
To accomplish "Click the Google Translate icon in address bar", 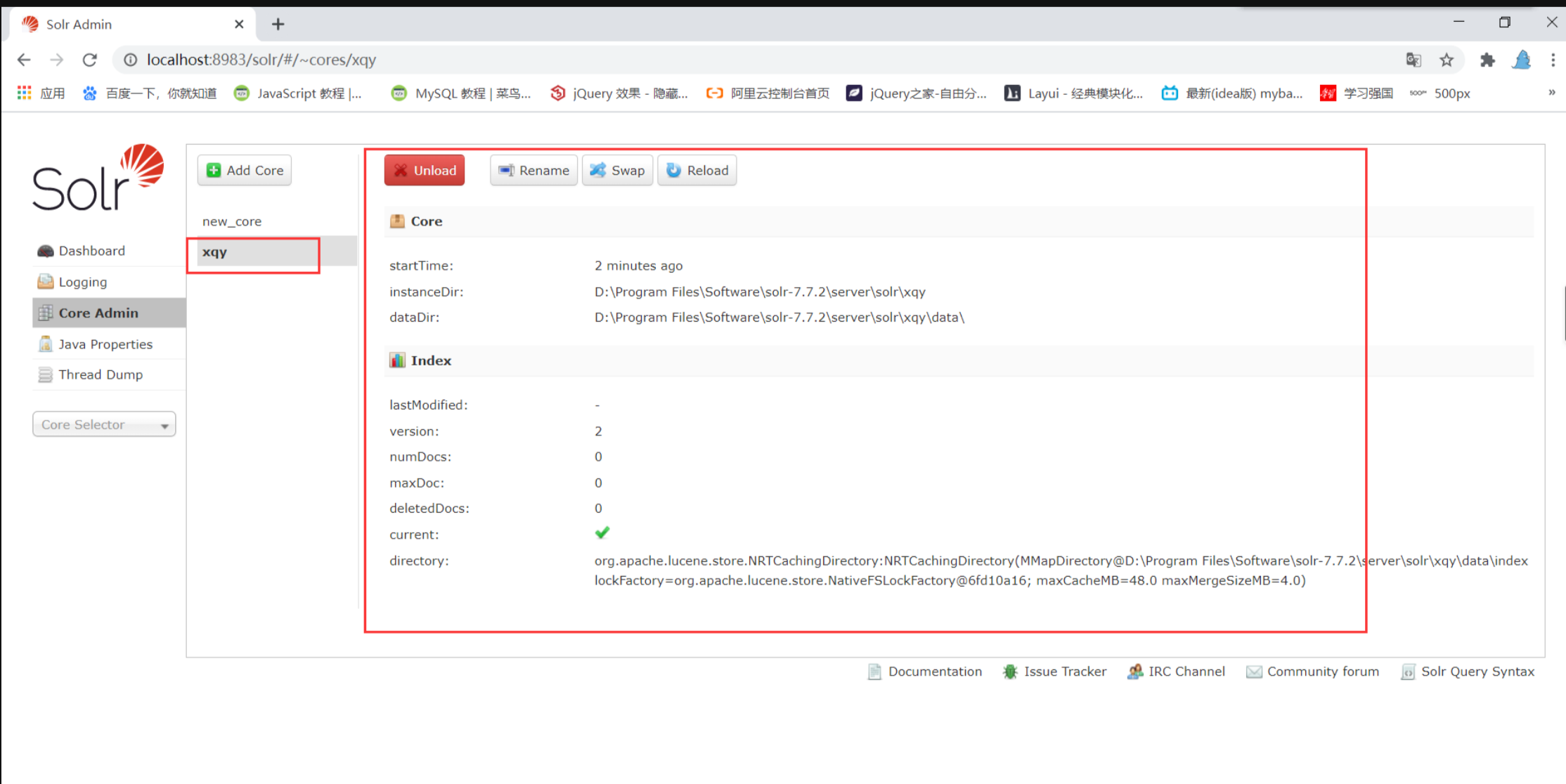I will (1413, 60).
